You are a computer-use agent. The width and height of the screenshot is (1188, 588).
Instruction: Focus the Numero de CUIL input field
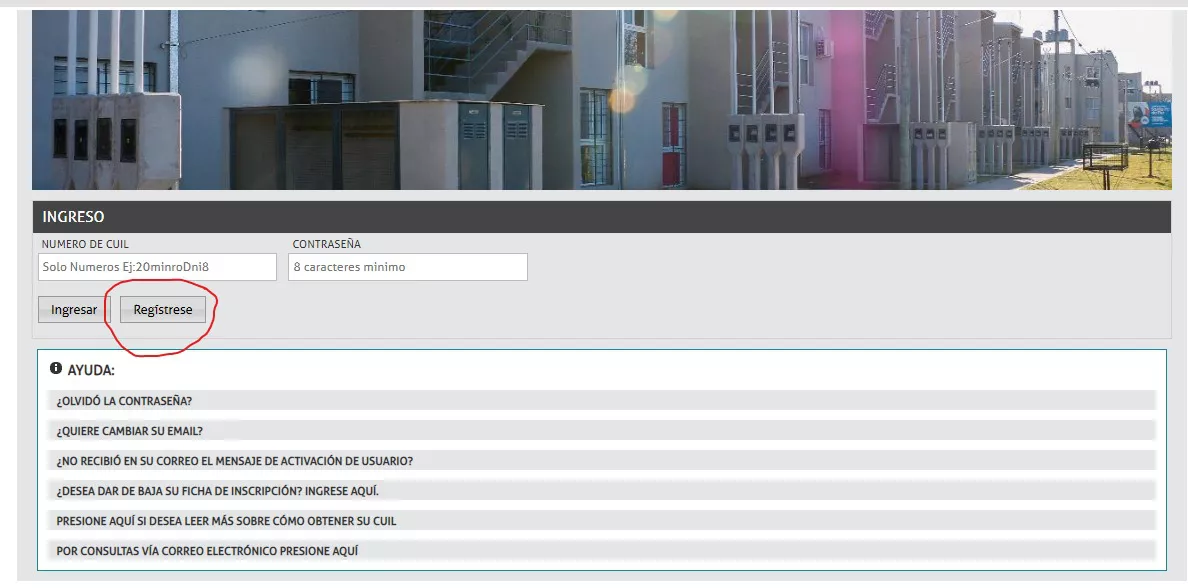157,267
